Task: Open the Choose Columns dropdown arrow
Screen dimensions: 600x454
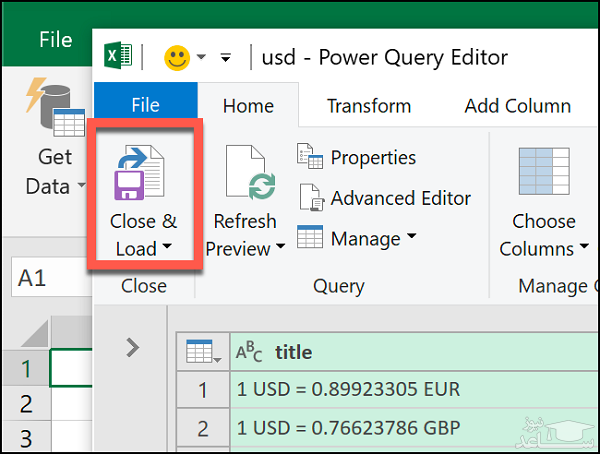Action: (583, 248)
